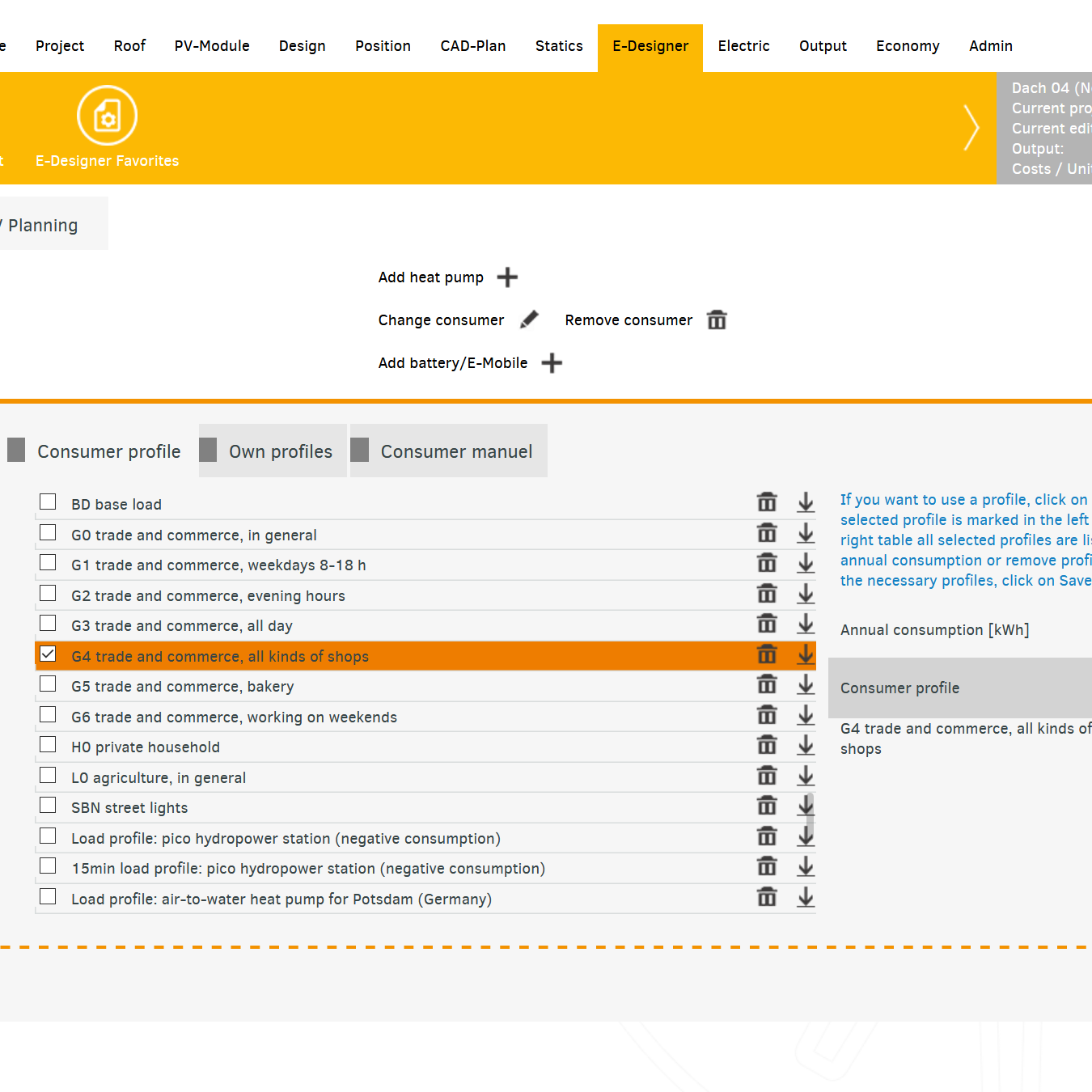Download the G5 bakery profile

(806, 684)
